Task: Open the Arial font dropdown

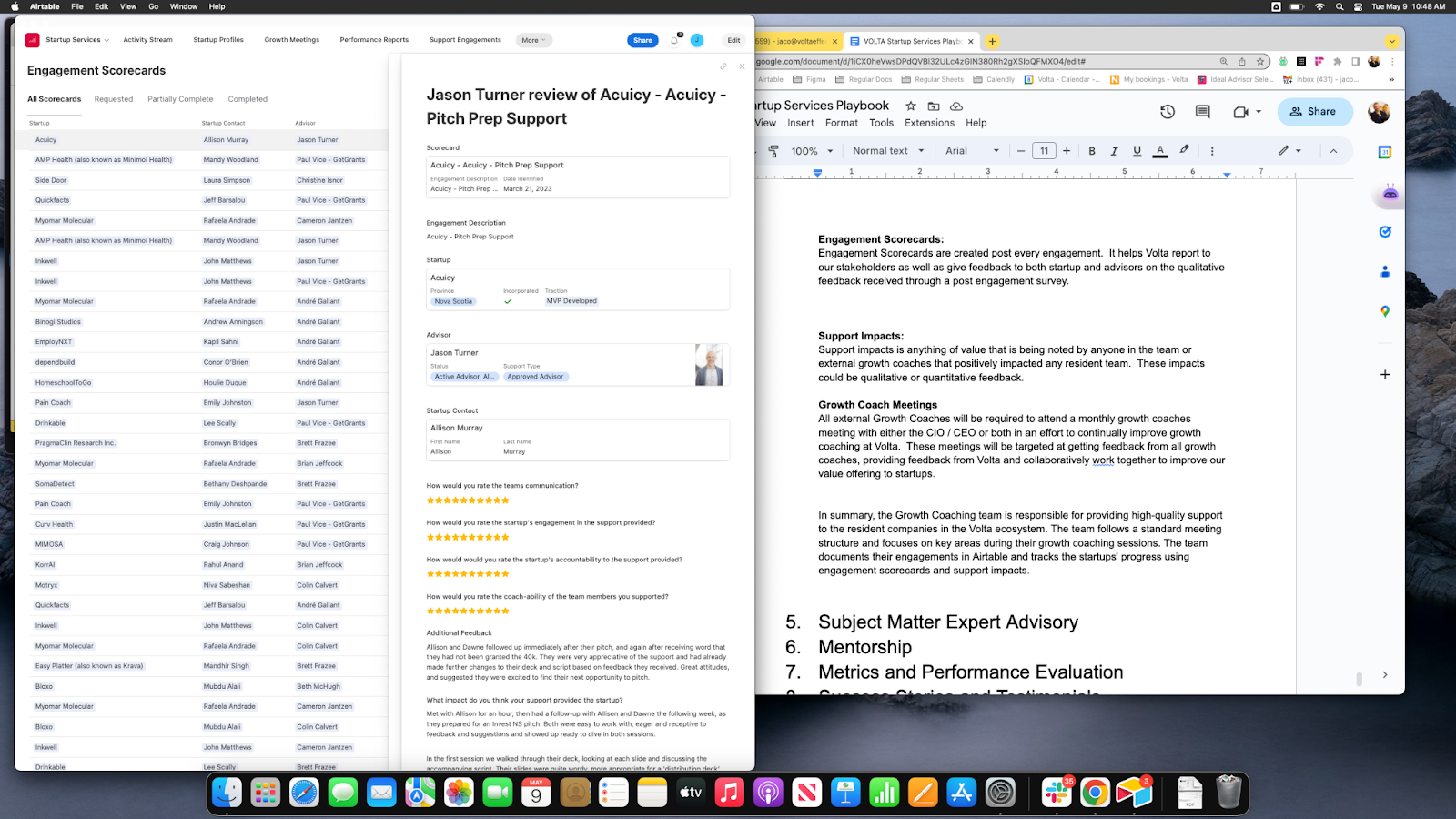Action: coord(972,151)
